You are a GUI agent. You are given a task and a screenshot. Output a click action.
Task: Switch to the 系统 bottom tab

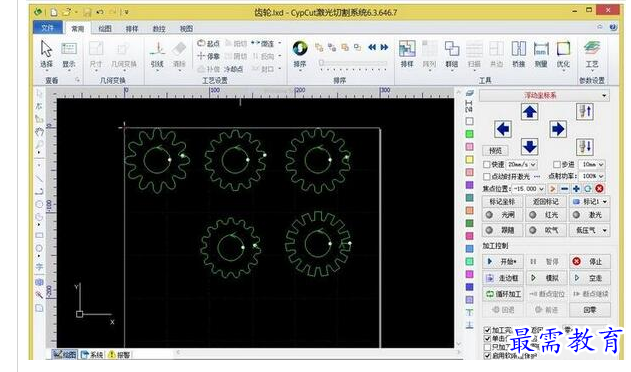(x=93, y=355)
